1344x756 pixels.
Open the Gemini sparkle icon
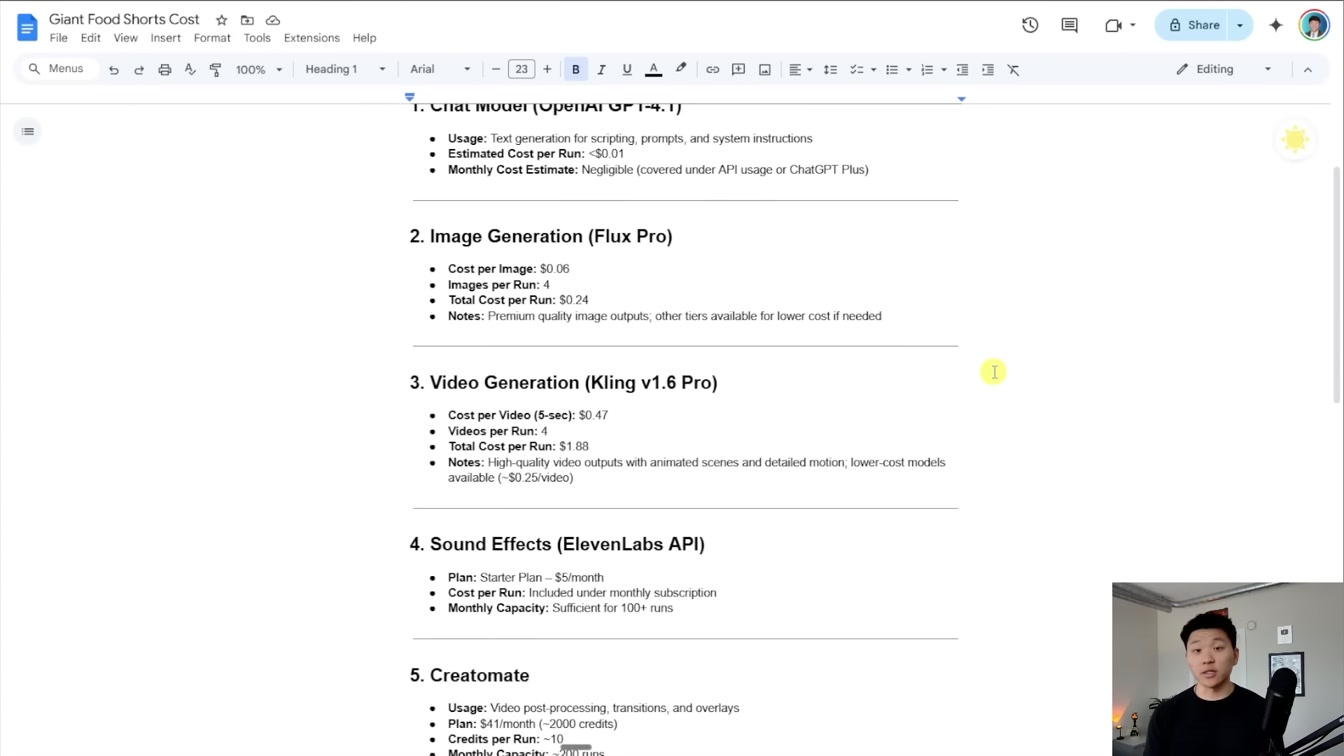click(1276, 25)
